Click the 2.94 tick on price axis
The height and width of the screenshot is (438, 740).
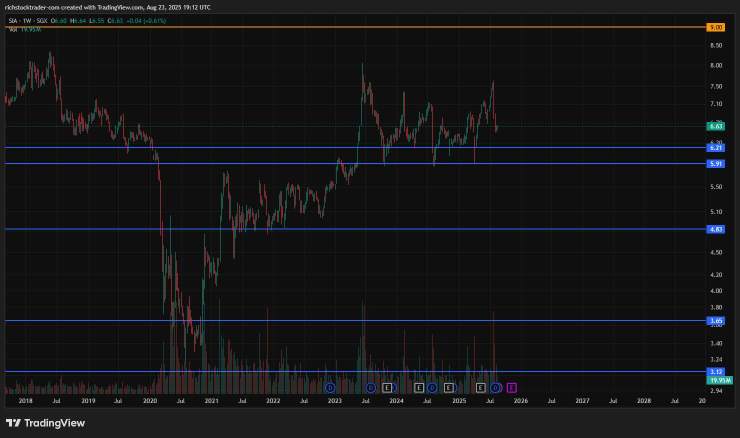[716, 391]
